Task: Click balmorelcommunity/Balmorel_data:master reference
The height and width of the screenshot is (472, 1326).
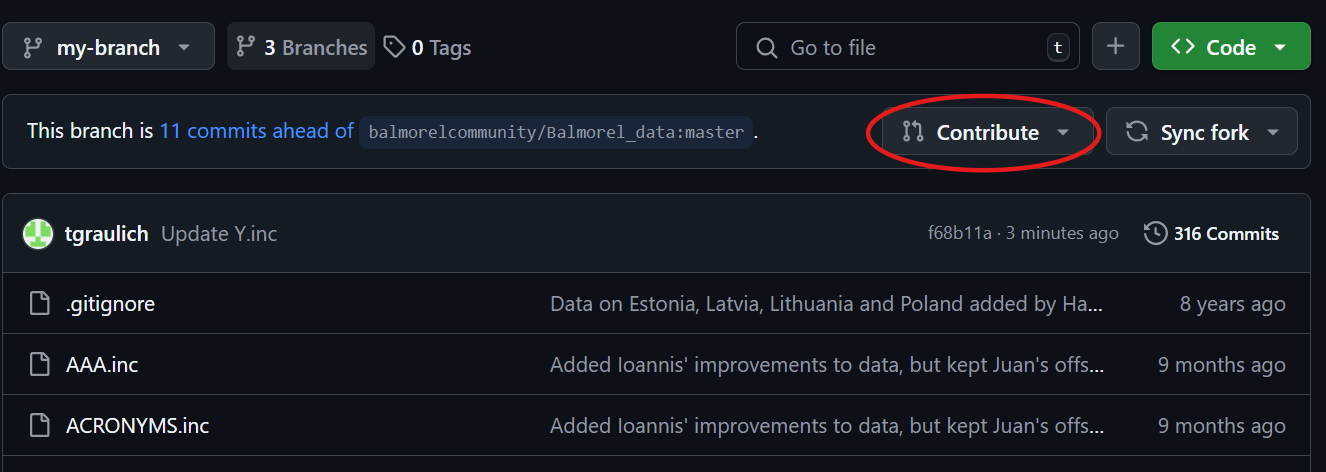Action: (x=556, y=132)
